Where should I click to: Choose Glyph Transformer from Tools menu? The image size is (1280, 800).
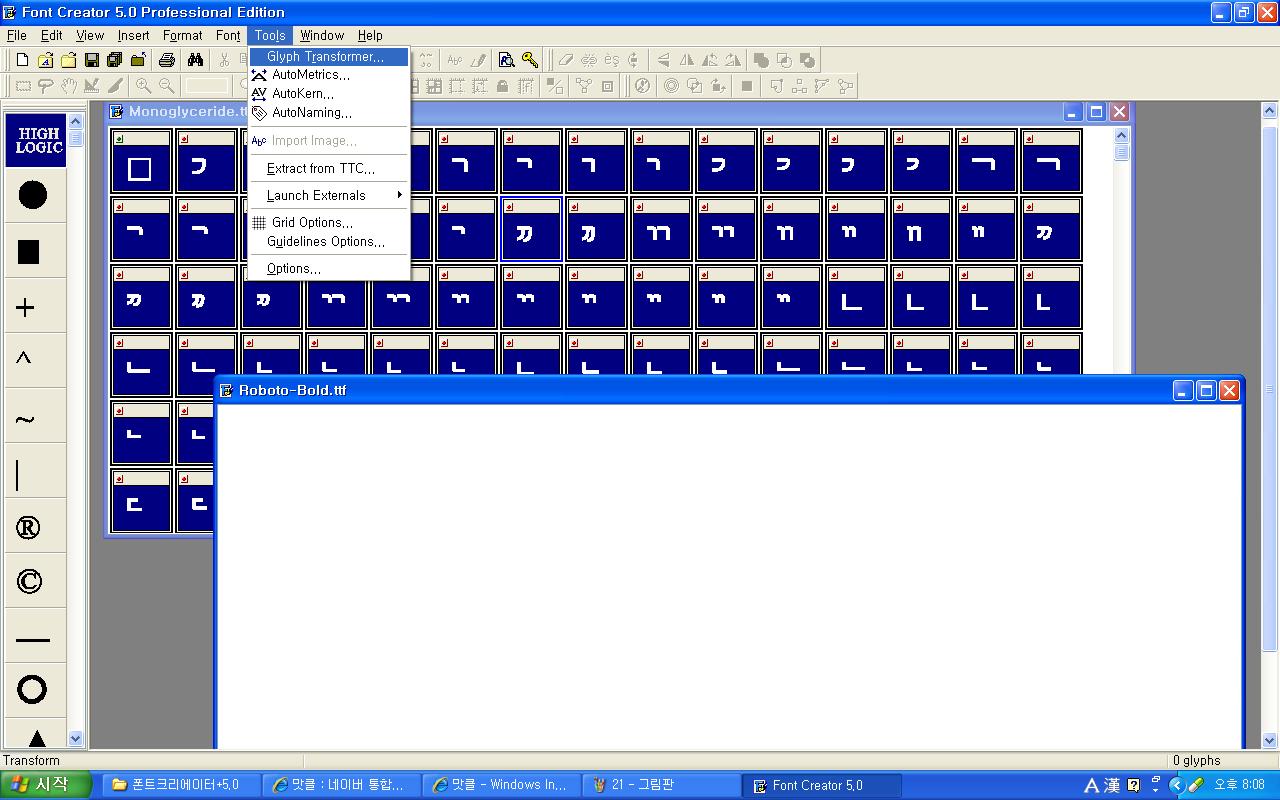pyautogui.click(x=325, y=57)
